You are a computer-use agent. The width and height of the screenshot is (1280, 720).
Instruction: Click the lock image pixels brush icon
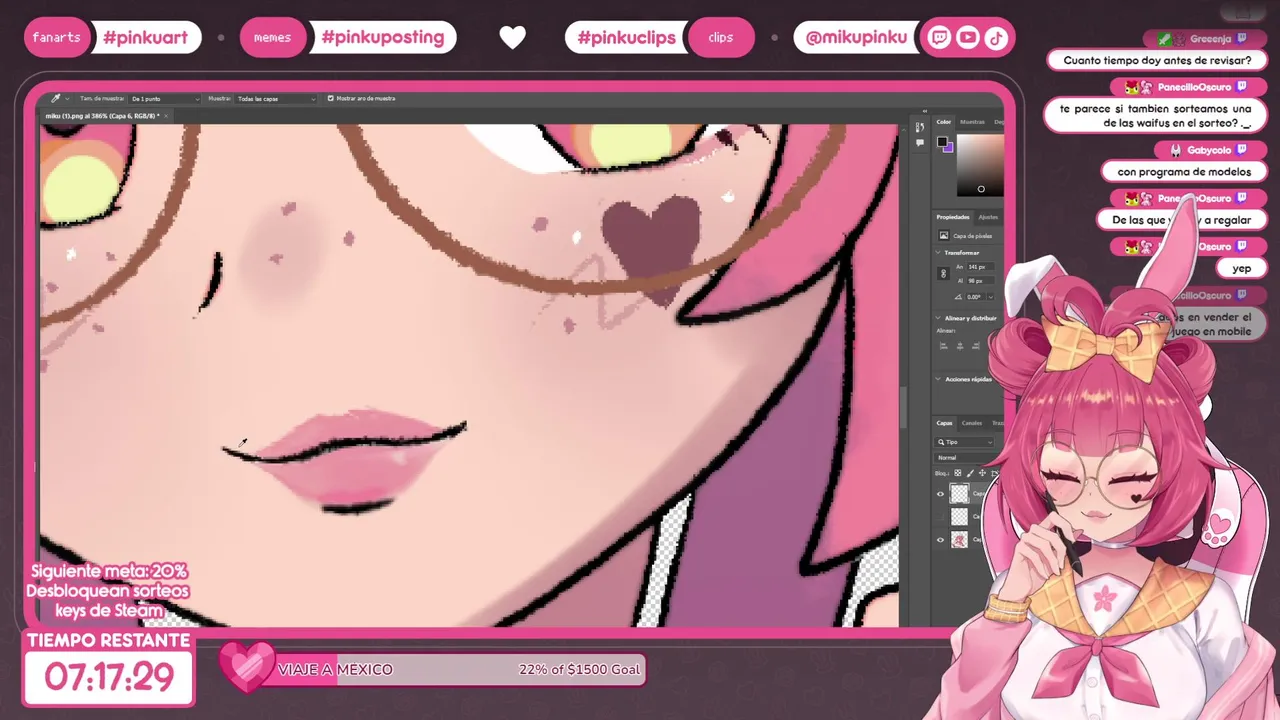click(970, 473)
